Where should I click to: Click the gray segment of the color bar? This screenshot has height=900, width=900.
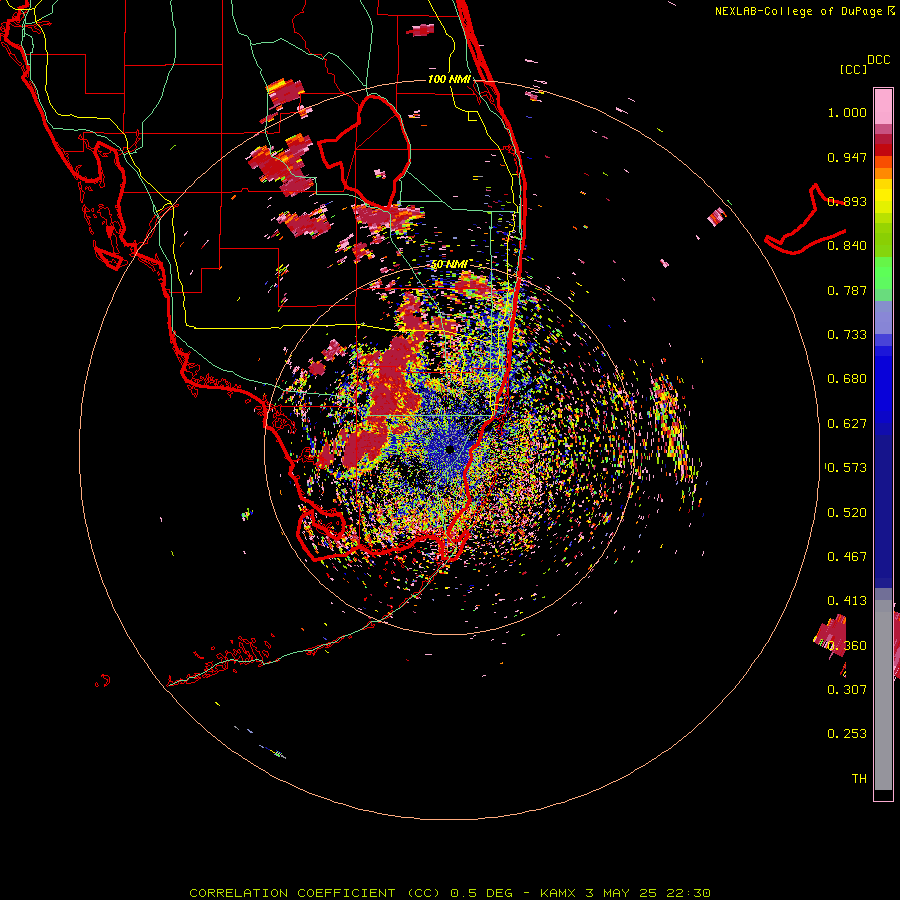click(x=883, y=695)
